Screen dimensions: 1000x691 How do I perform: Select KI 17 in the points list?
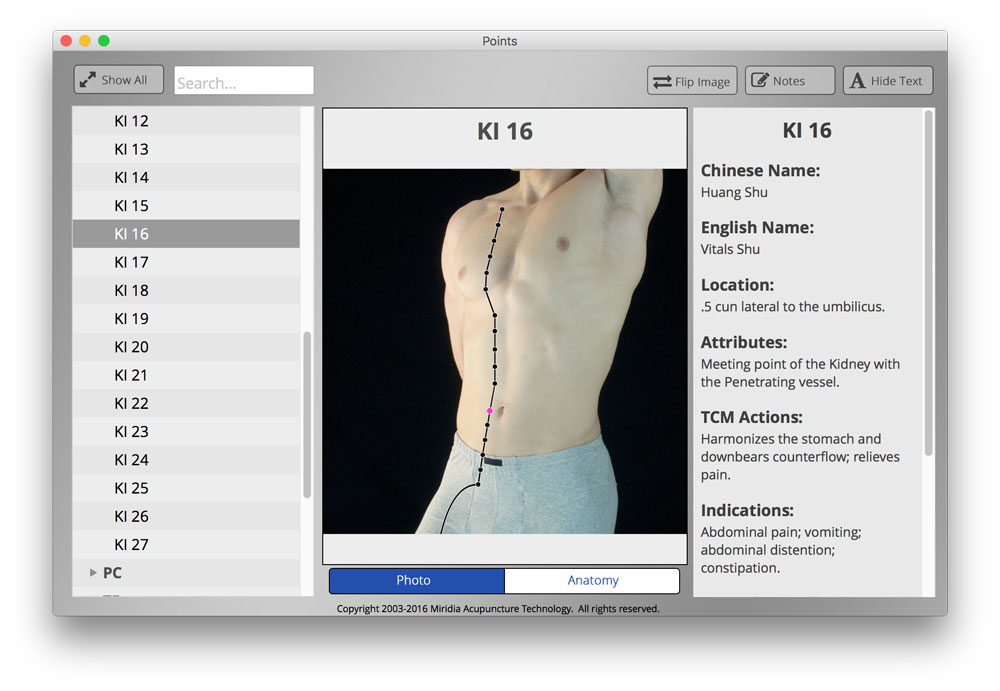186,262
